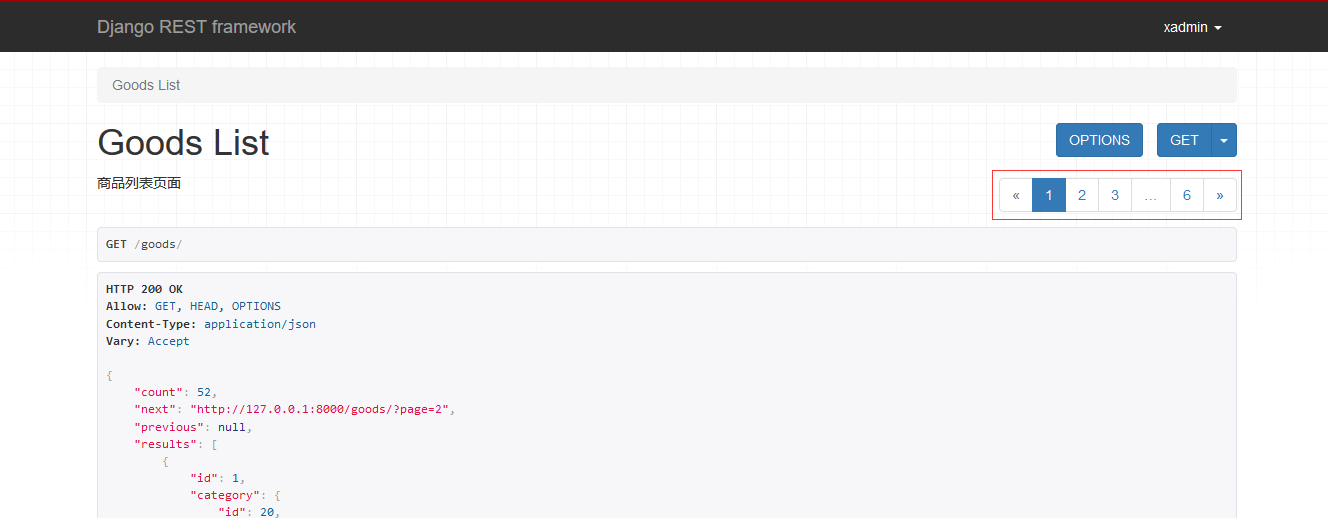Click the "application/json" content type value
The height and width of the screenshot is (518, 1328).
point(260,324)
